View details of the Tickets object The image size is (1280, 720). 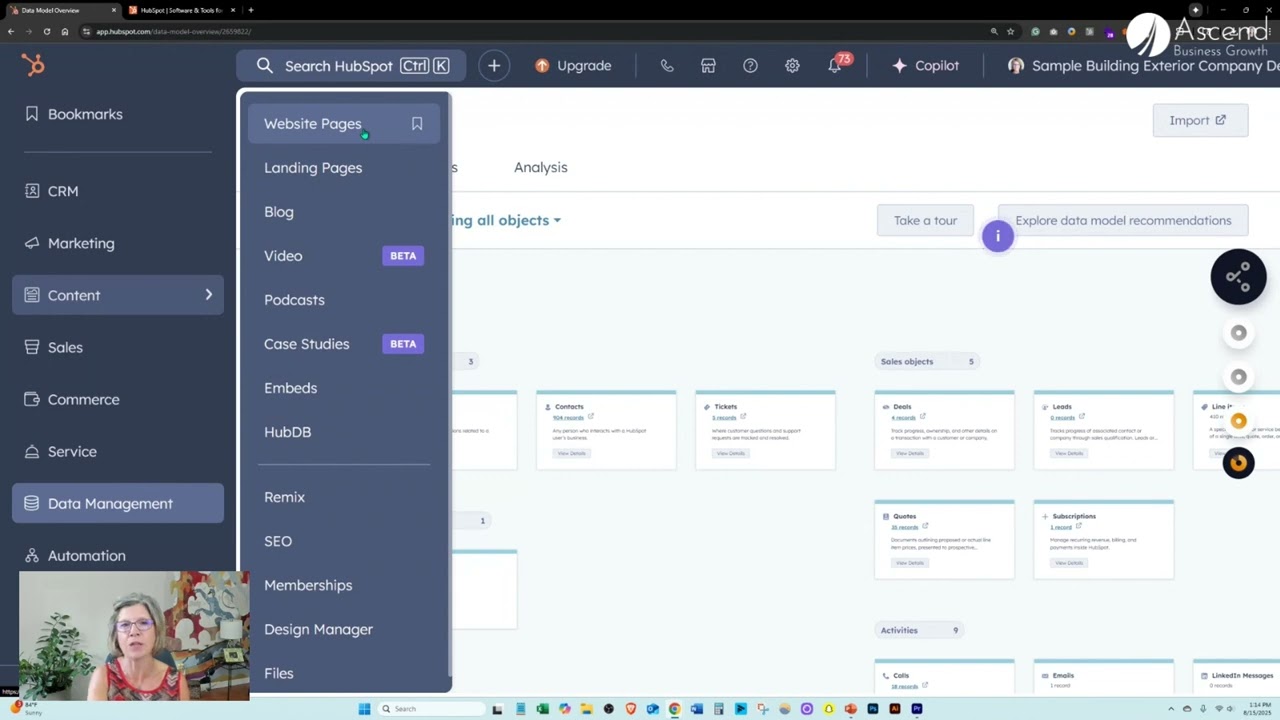tap(731, 453)
